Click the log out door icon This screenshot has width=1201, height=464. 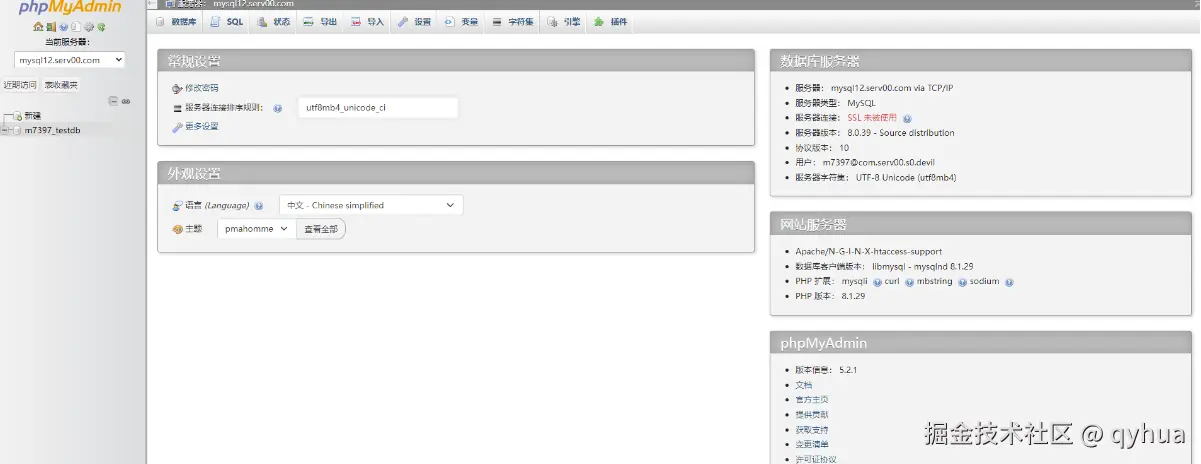pyautogui.click(x=51, y=27)
